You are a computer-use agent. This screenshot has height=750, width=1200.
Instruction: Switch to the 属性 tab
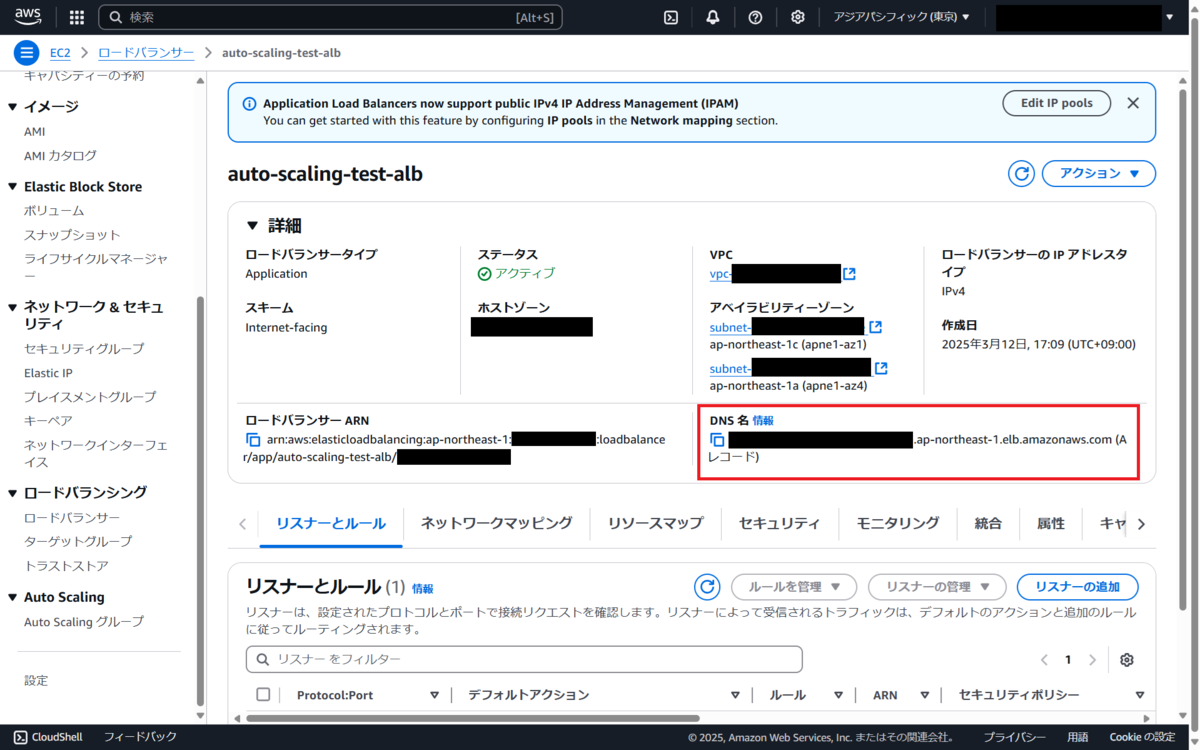click(1051, 523)
